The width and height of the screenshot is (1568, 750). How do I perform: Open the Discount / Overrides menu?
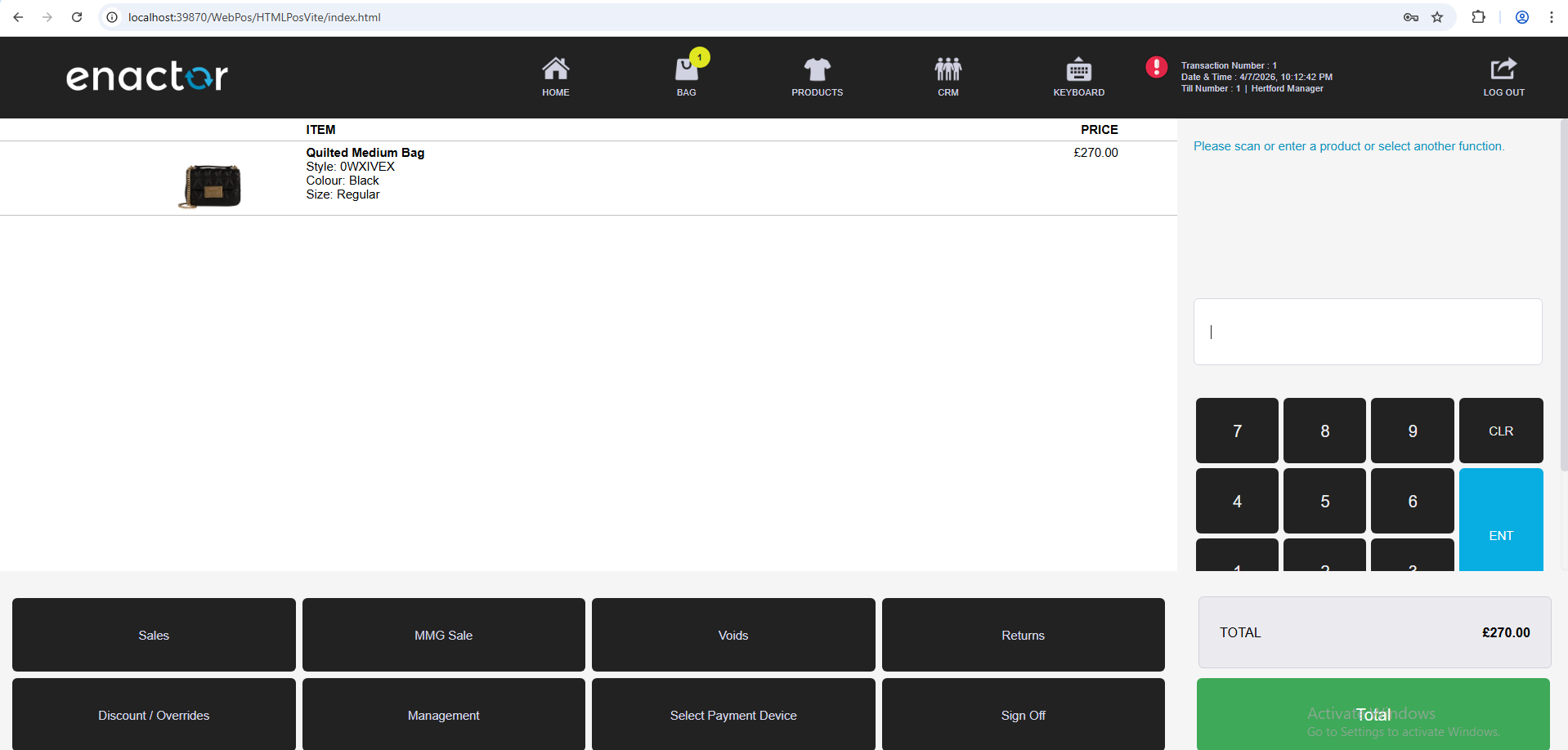154,715
